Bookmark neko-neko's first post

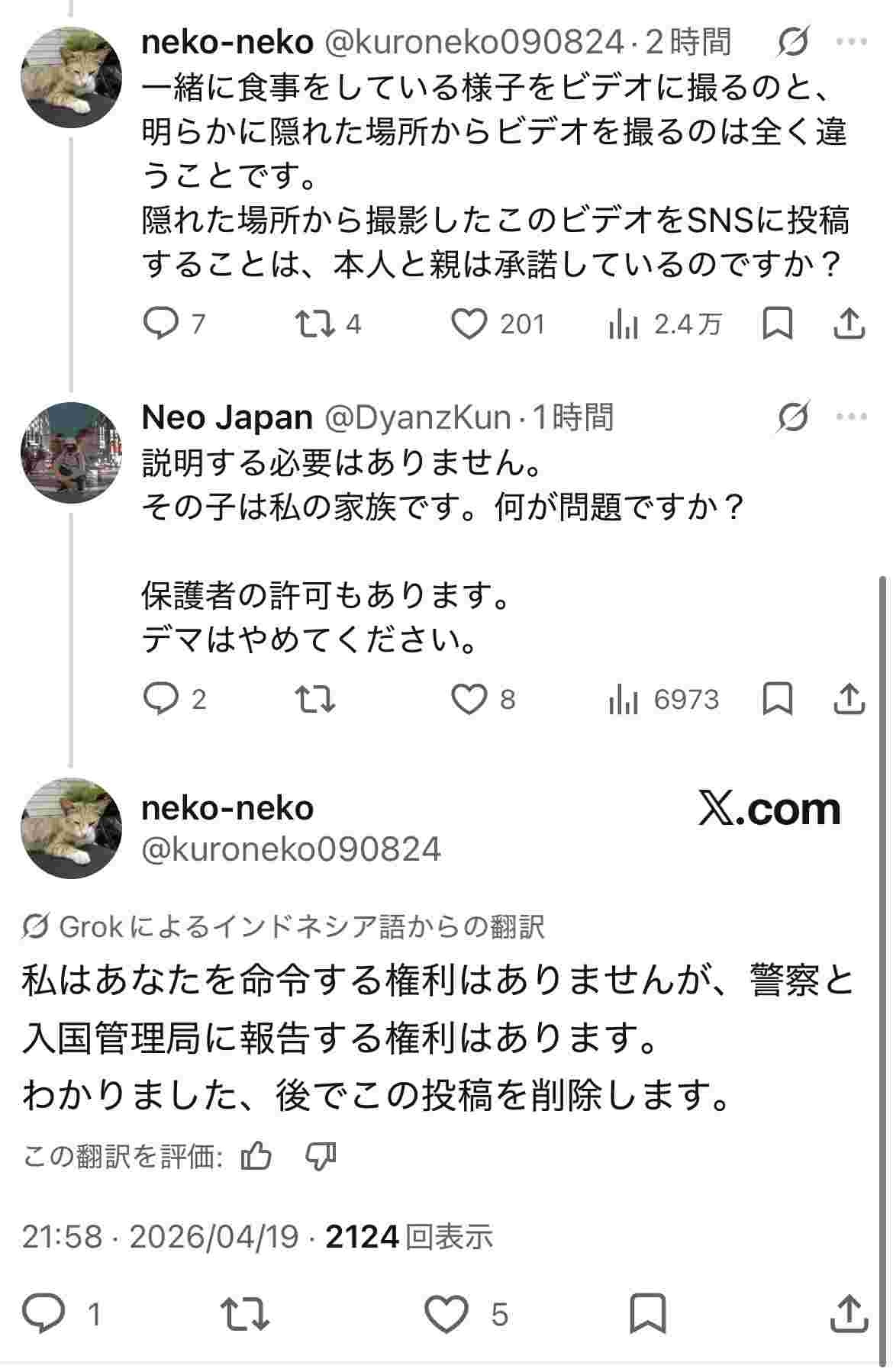(778, 324)
